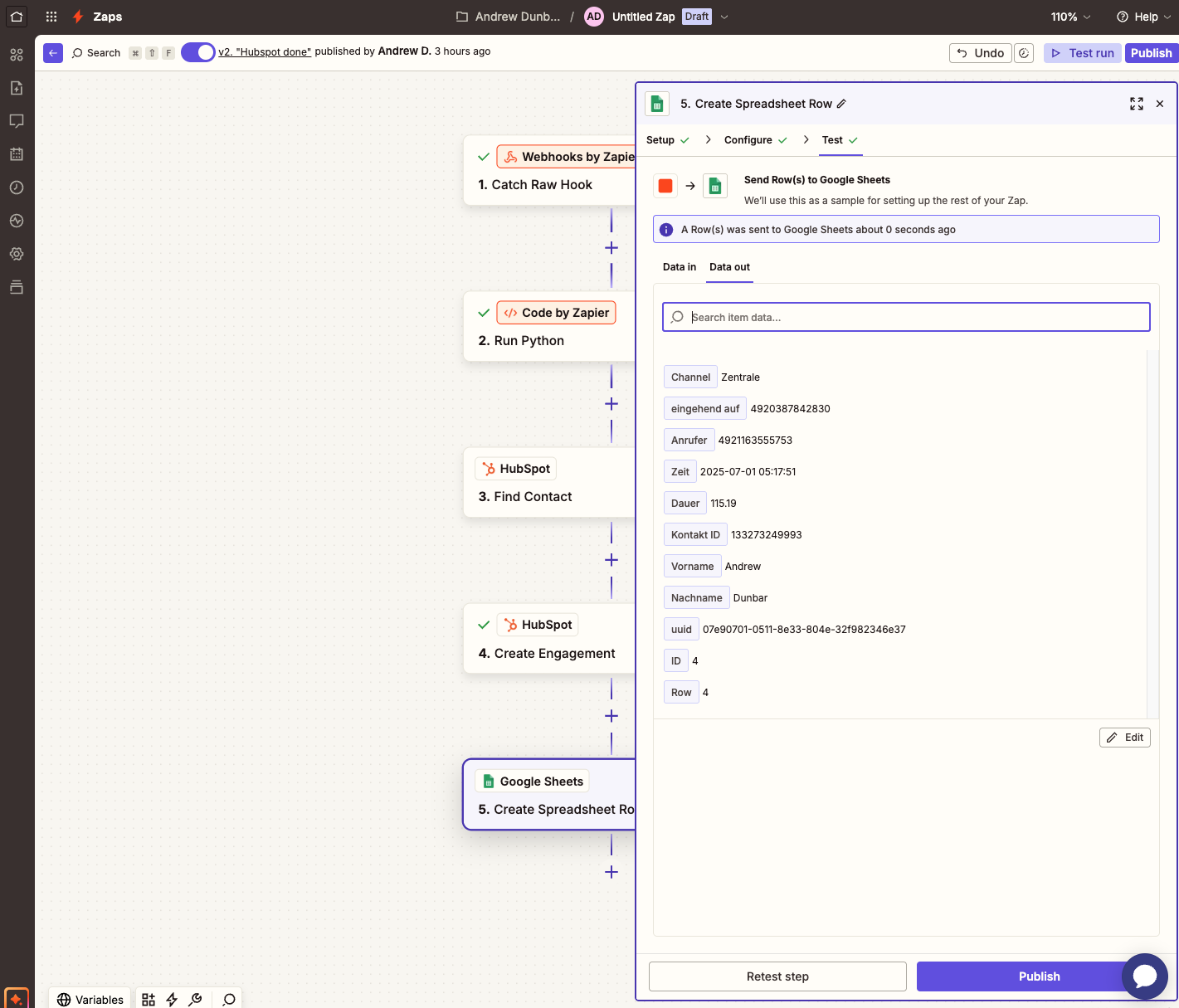Open the import file icon in sidebar
1179x1008 pixels.
[17, 88]
